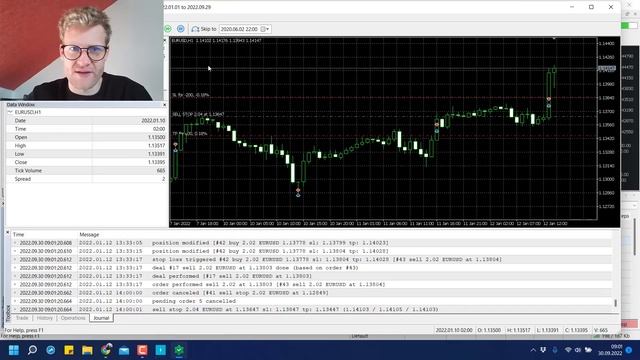Click the green chart icon in tester toolbar
Screen dimensions: 640x360
168,29
